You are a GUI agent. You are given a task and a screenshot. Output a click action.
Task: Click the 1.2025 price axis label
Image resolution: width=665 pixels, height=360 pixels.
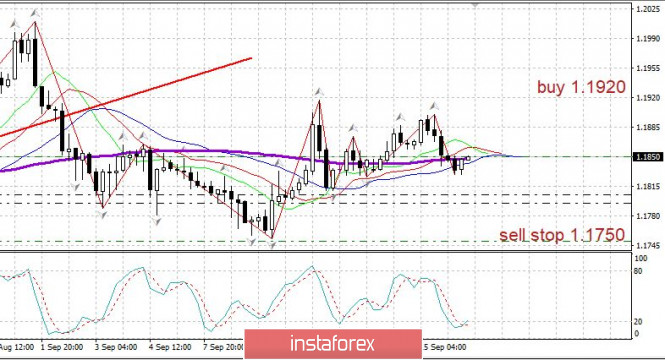(x=648, y=9)
